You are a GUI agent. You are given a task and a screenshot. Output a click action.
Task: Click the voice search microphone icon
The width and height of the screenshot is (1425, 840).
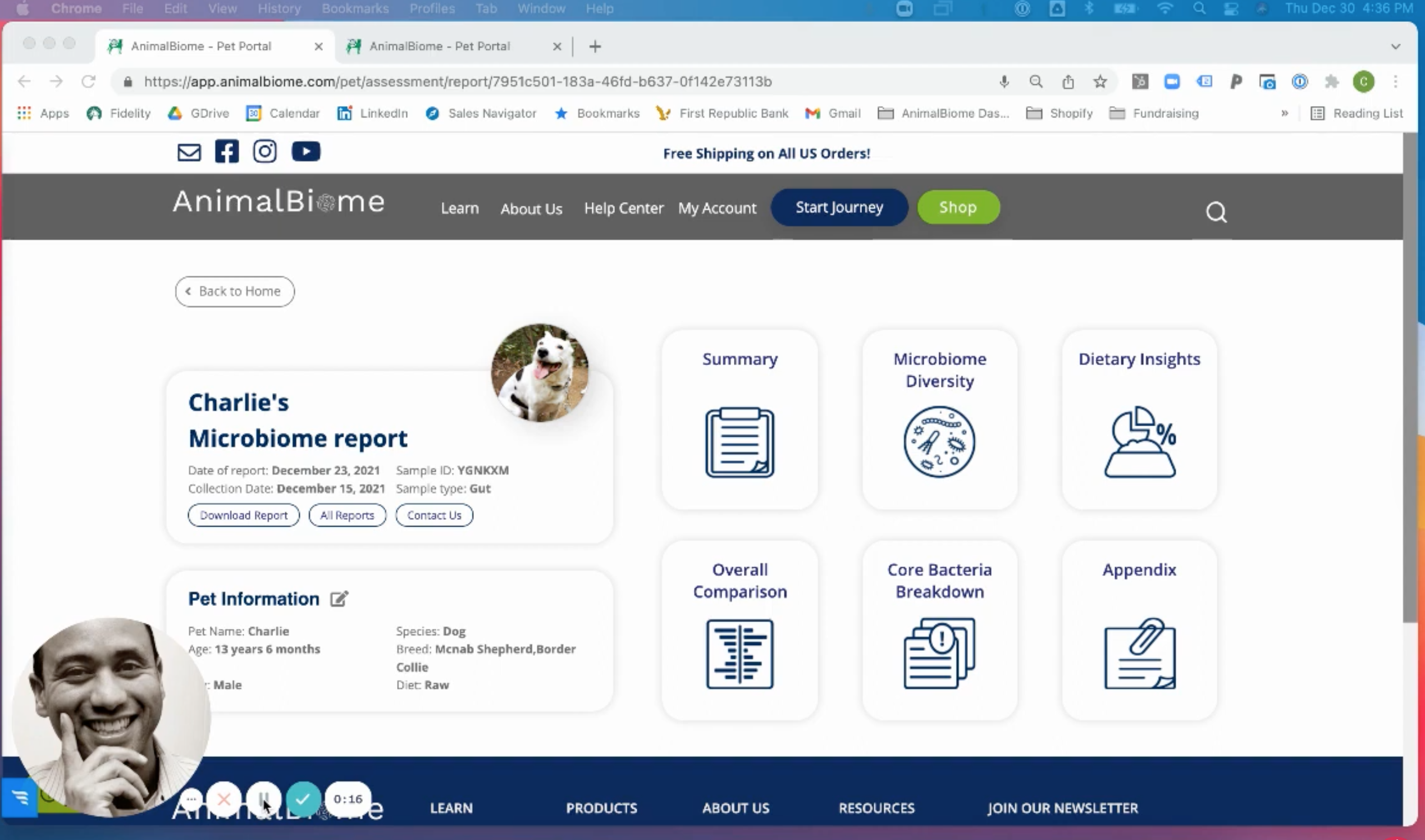[1004, 81]
